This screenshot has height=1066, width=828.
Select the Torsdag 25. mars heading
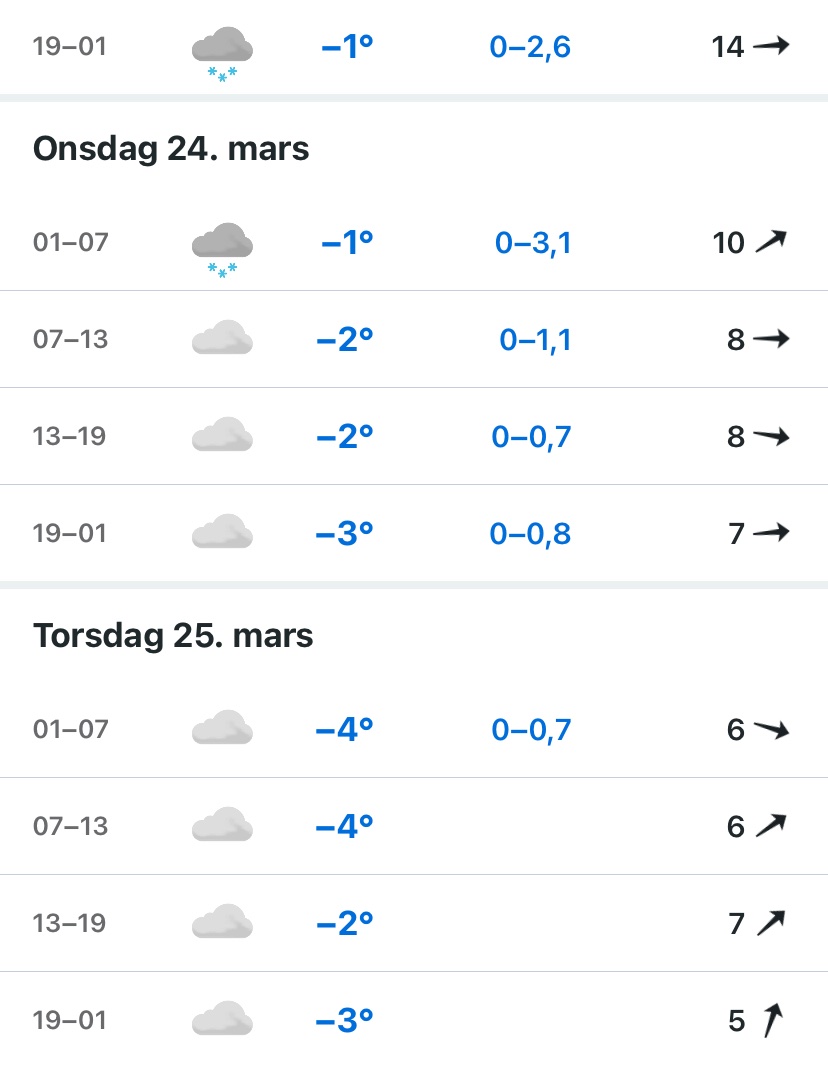click(173, 635)
